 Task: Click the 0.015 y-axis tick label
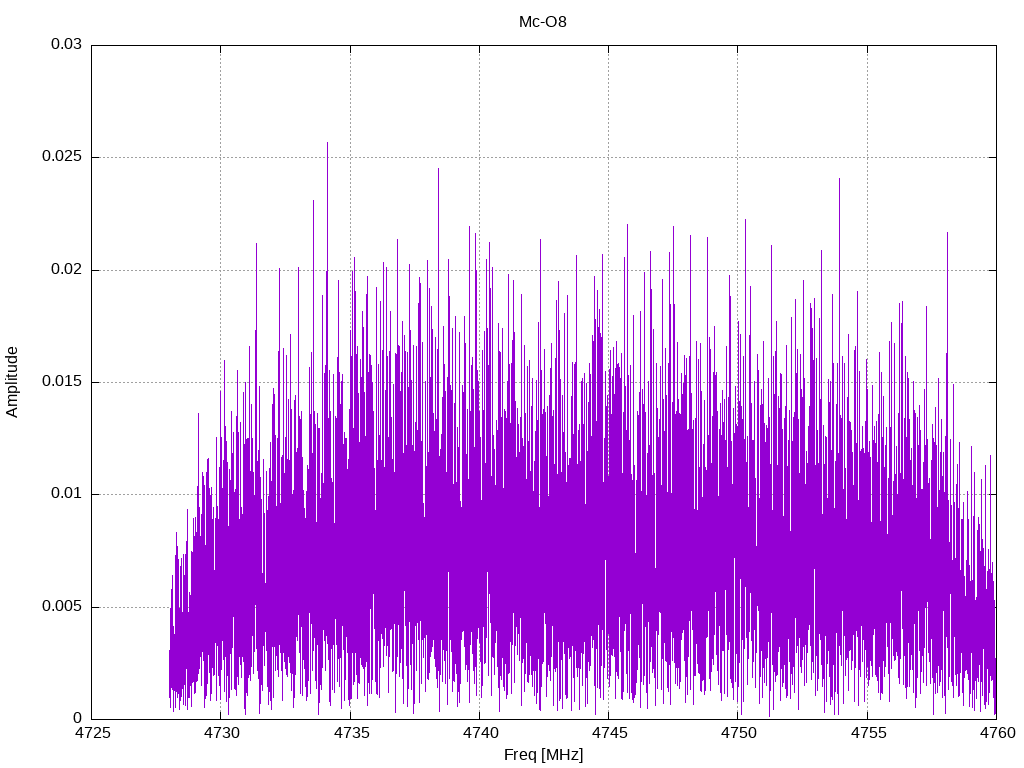coord(62,381)
